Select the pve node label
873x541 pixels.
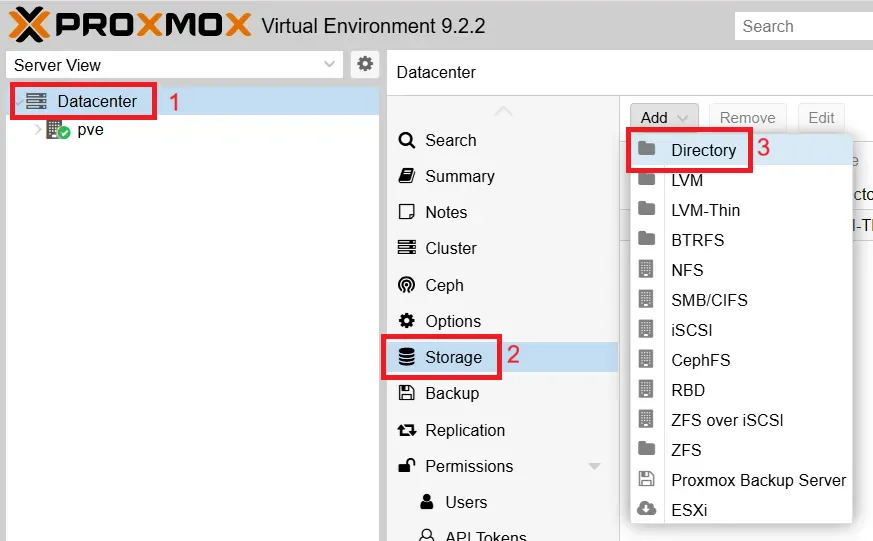90,130
